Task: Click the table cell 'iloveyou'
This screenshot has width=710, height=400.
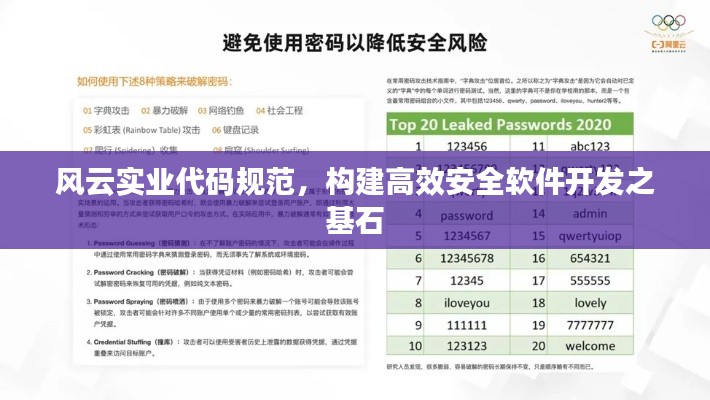Action: 467,304
